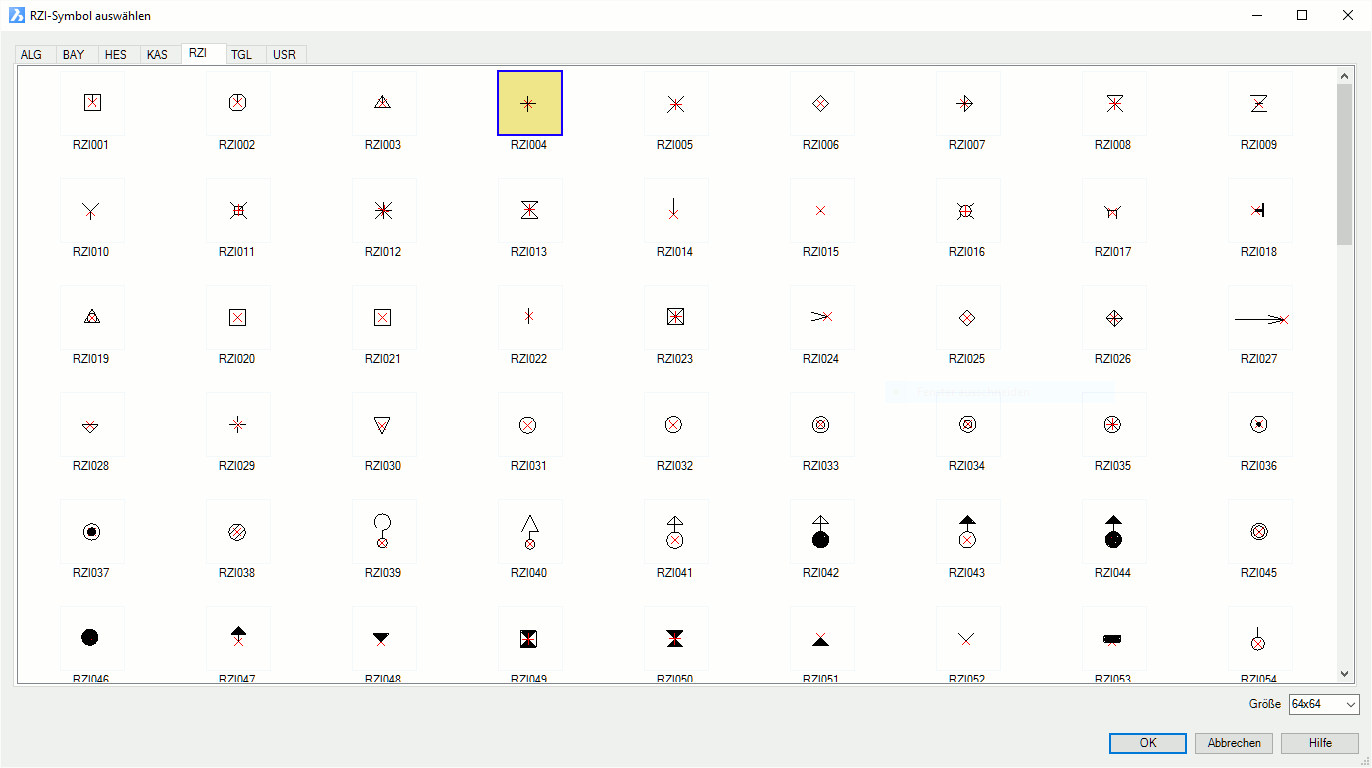The width and height of the screenshot is (1372, 768).
Task: Click the RZI008 label text
Action: pyautogui.click(x=1113, y=145)
